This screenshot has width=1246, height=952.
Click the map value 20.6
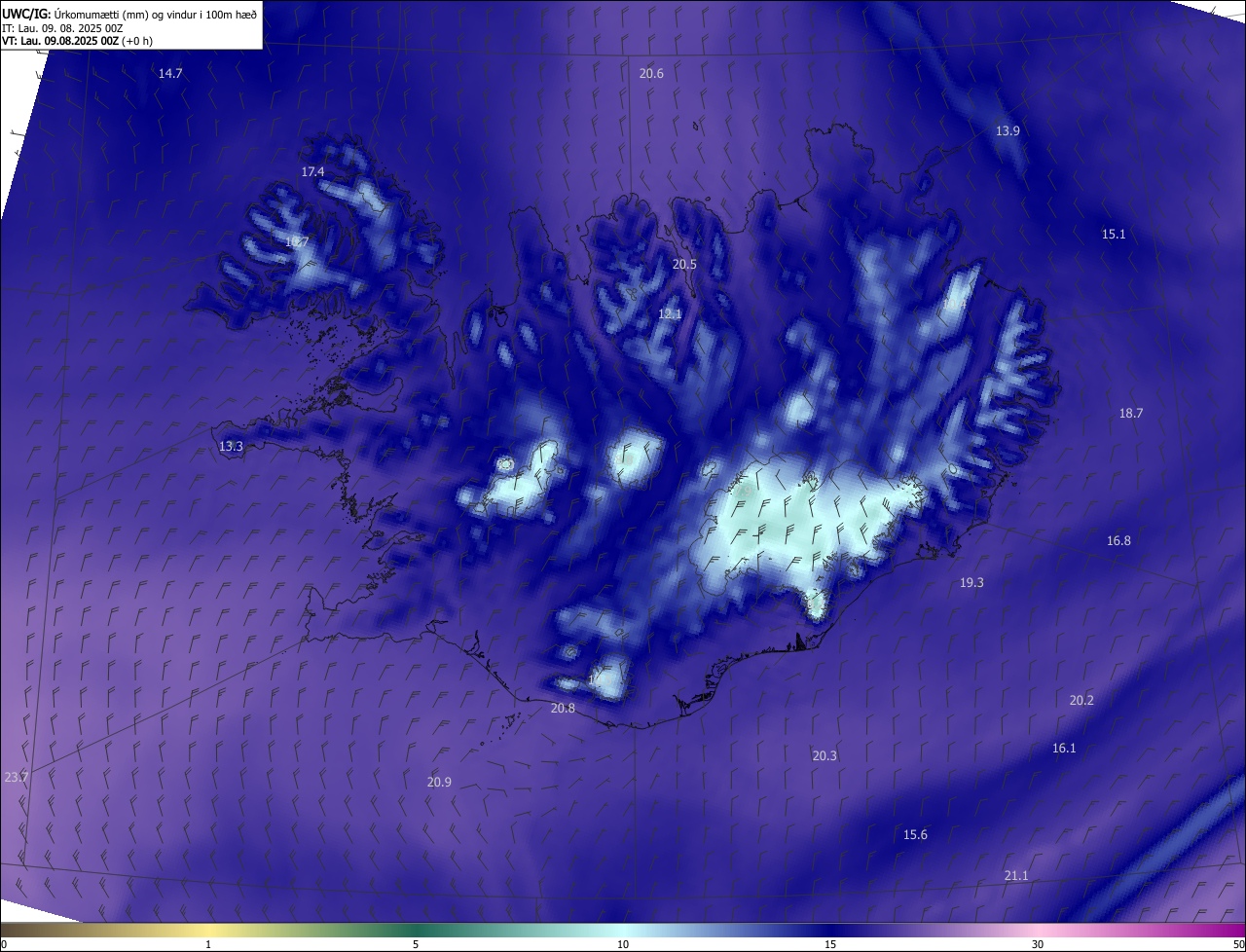(651, 74)
